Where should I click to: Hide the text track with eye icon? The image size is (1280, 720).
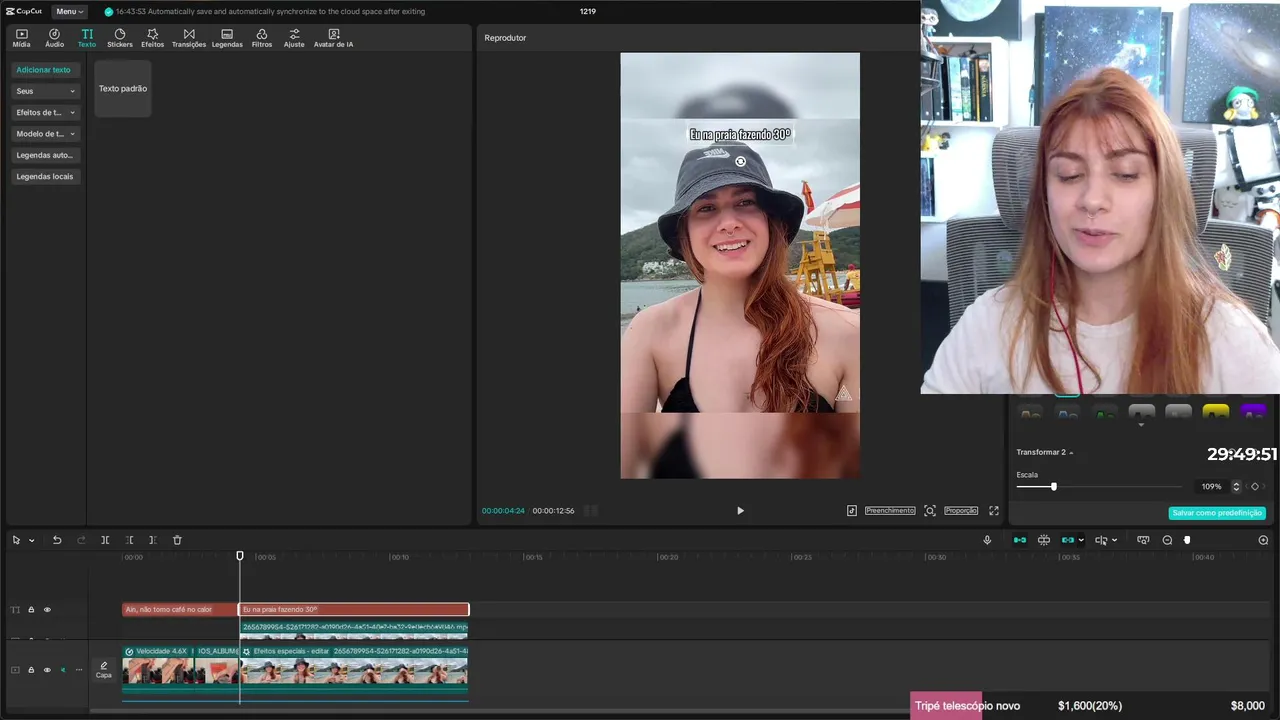(x=47, y=610)
